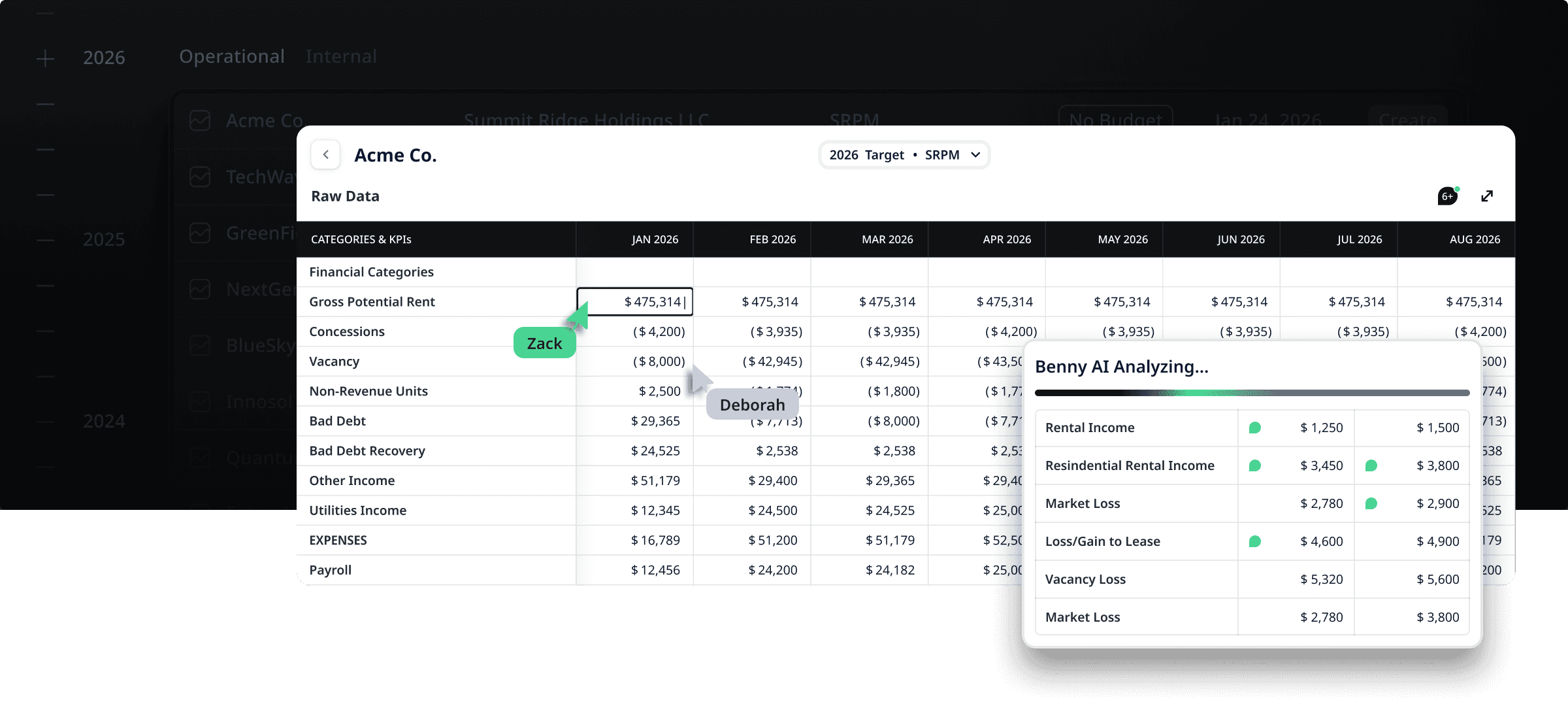Click the Benny AI analyzing progress bar
The image size is (1568, 706).
(1252, 393)
